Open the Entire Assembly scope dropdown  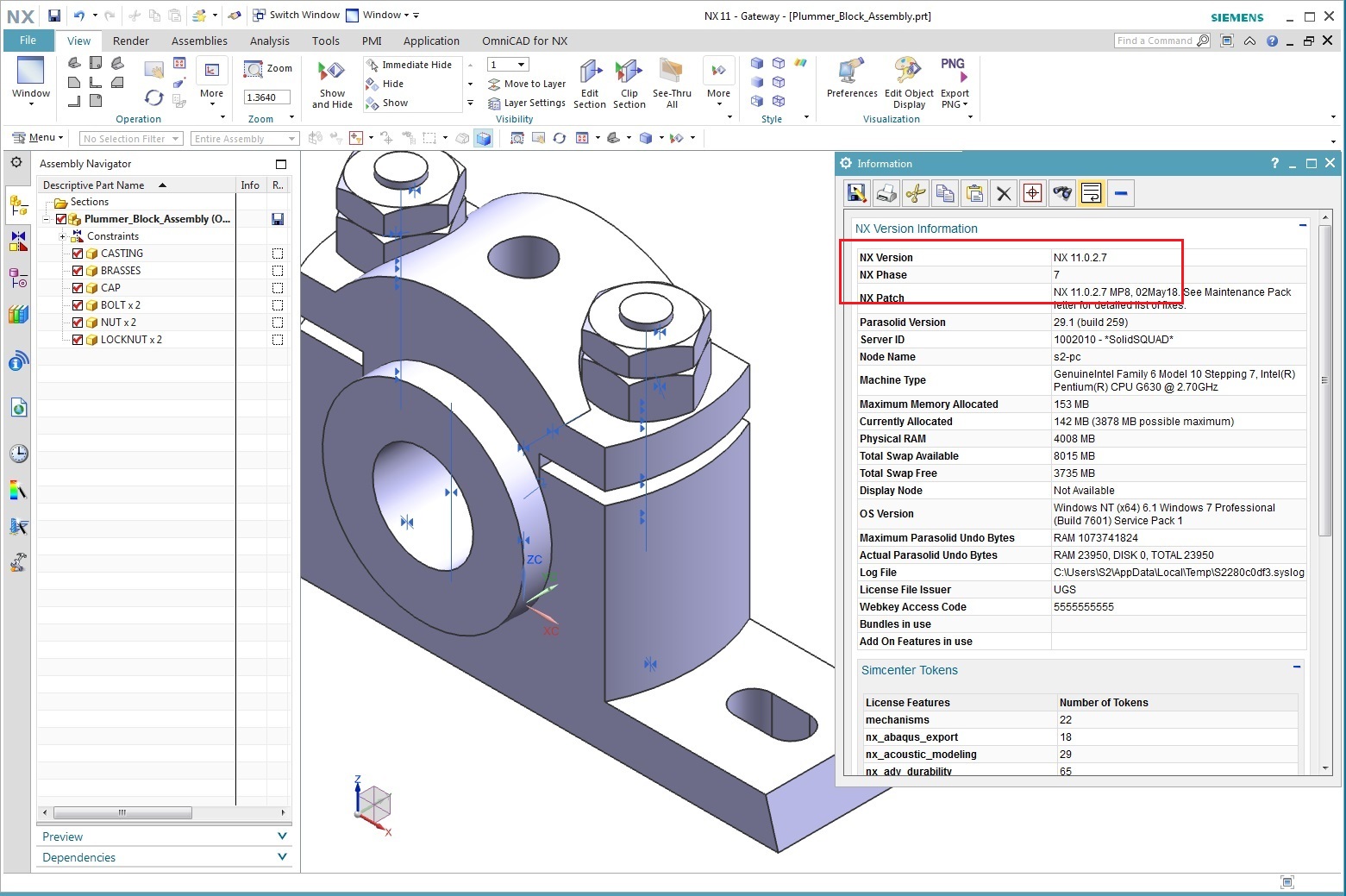tap(244, 139)
